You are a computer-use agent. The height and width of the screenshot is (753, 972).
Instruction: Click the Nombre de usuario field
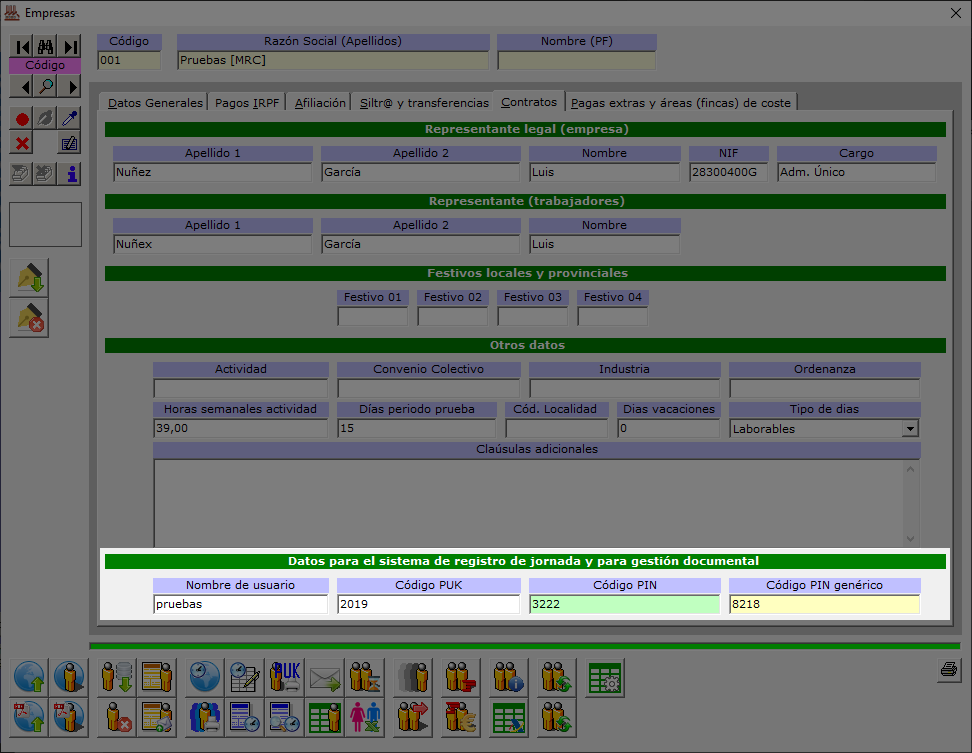coord(240,604)
